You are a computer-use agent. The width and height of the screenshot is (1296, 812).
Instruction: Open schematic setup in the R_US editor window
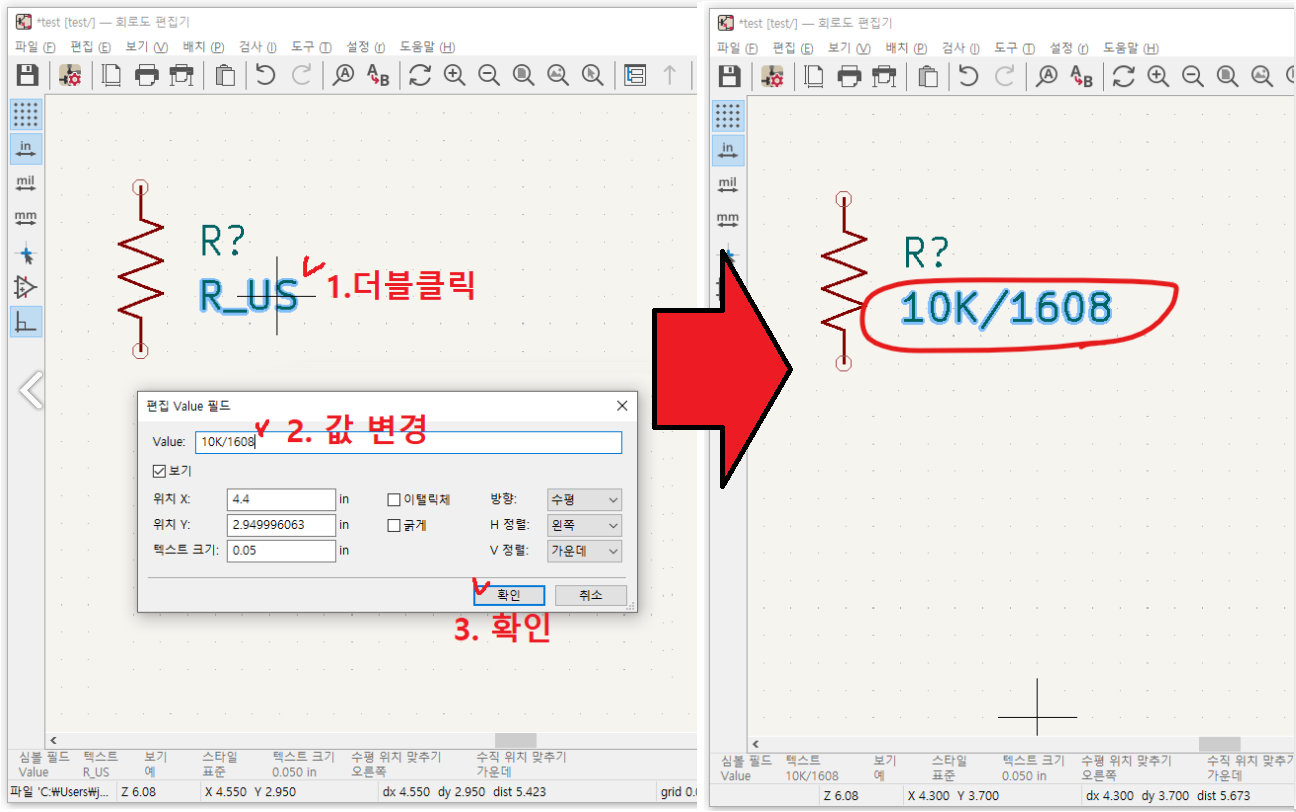tap(70, 75)
